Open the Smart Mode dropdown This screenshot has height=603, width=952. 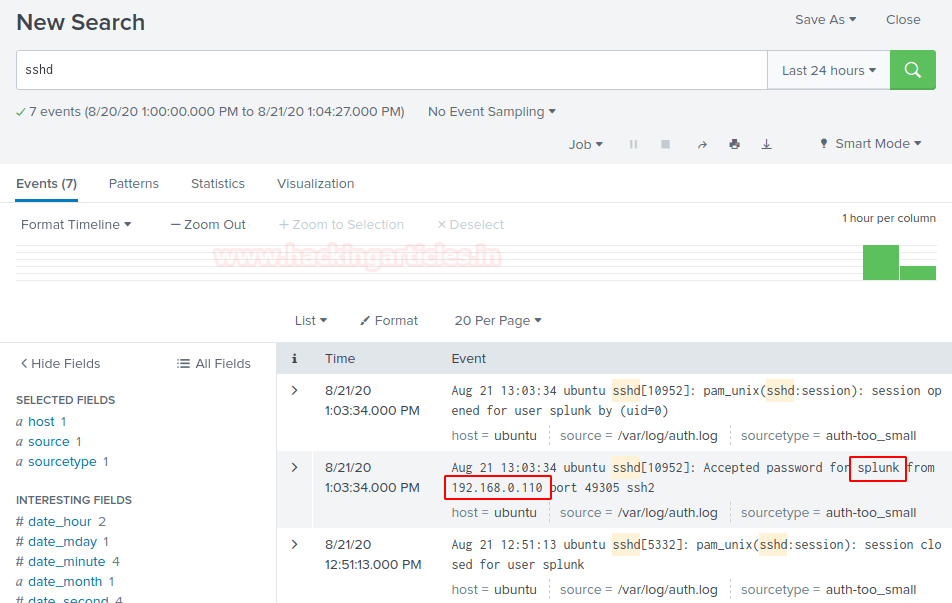(x=870, y=144)
